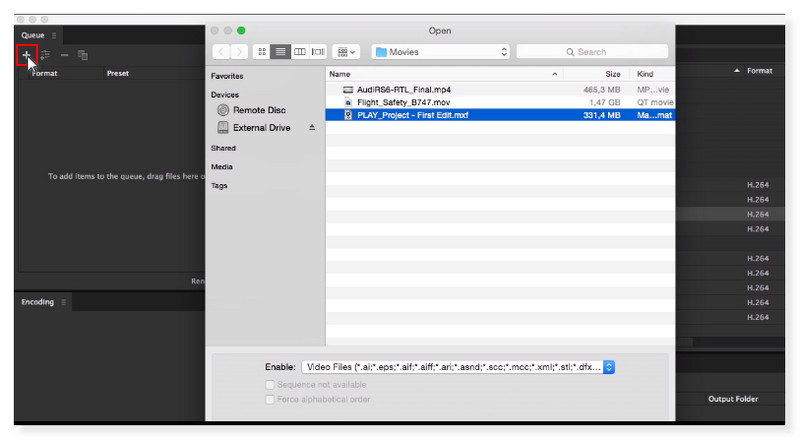Screen dimensions: 800x440
Task: Select Remote Disc in sidebar
Action: pos(259,110)
